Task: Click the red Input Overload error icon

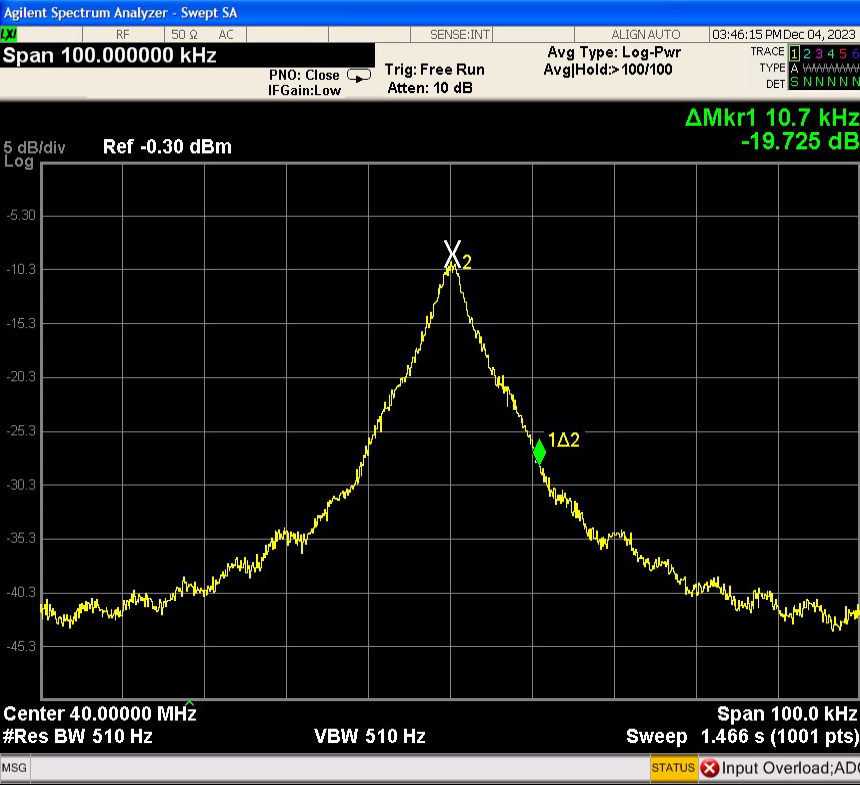Action: [x=709, y=768]
